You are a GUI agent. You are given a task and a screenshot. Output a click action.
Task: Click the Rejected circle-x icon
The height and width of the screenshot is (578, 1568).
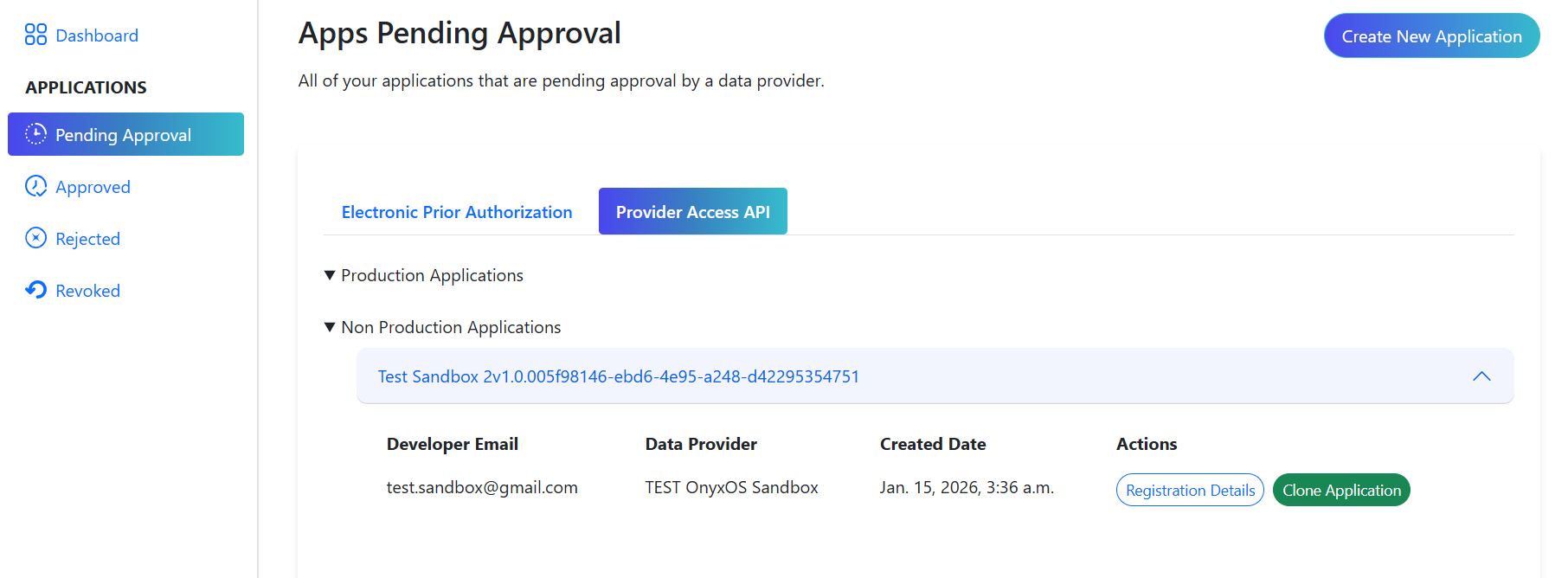pos(35,238)
